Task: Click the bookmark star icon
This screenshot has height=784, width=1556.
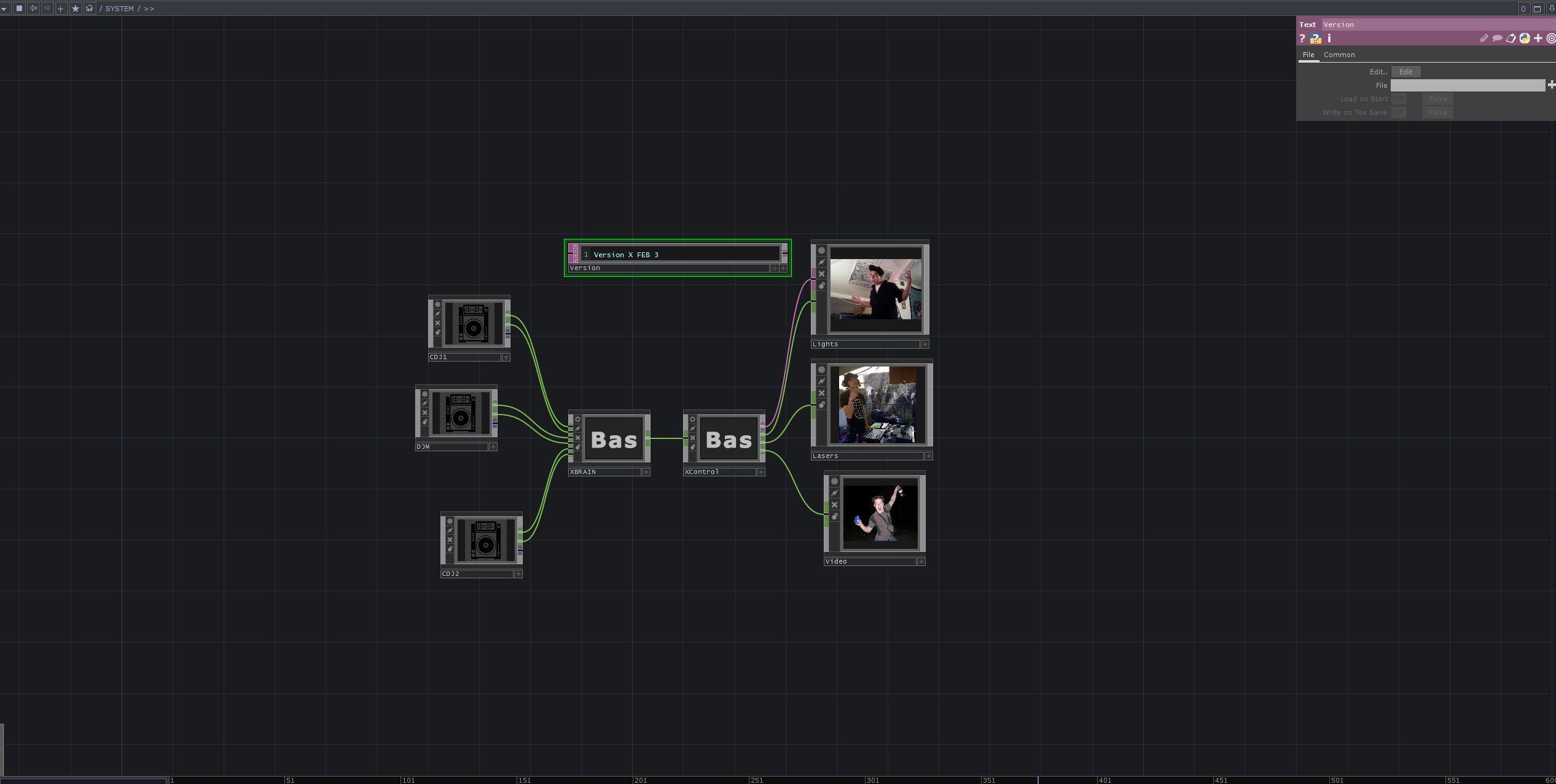Action: click(x=76, y=9)
